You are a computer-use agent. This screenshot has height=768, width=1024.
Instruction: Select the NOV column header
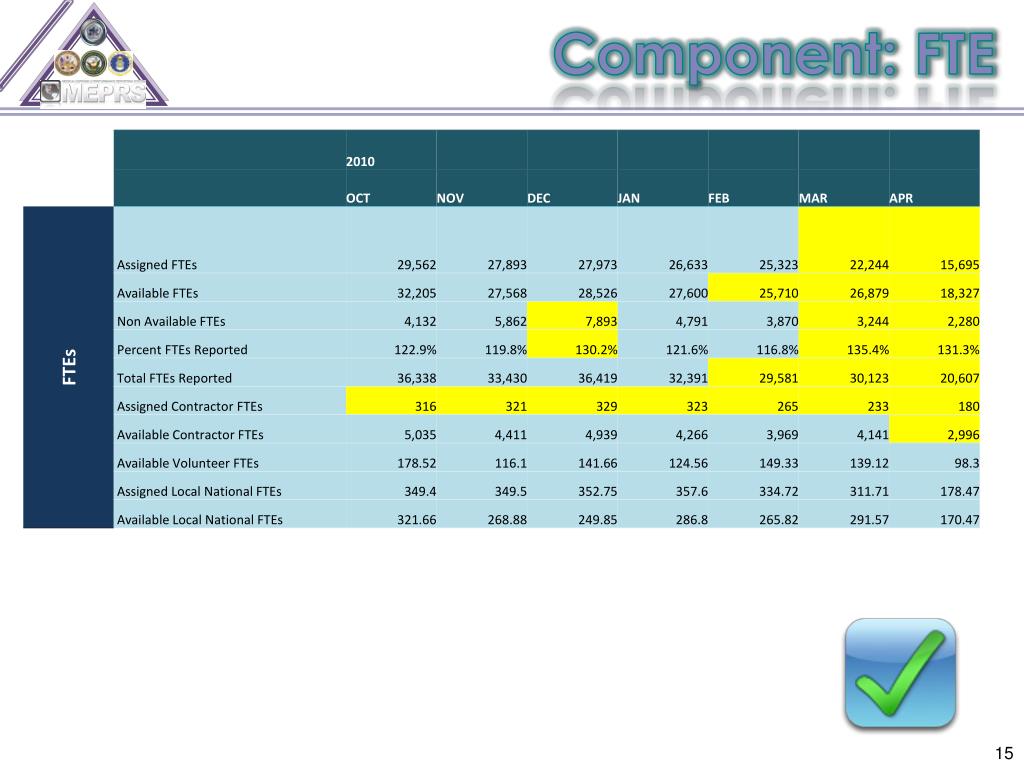point(450,198)
